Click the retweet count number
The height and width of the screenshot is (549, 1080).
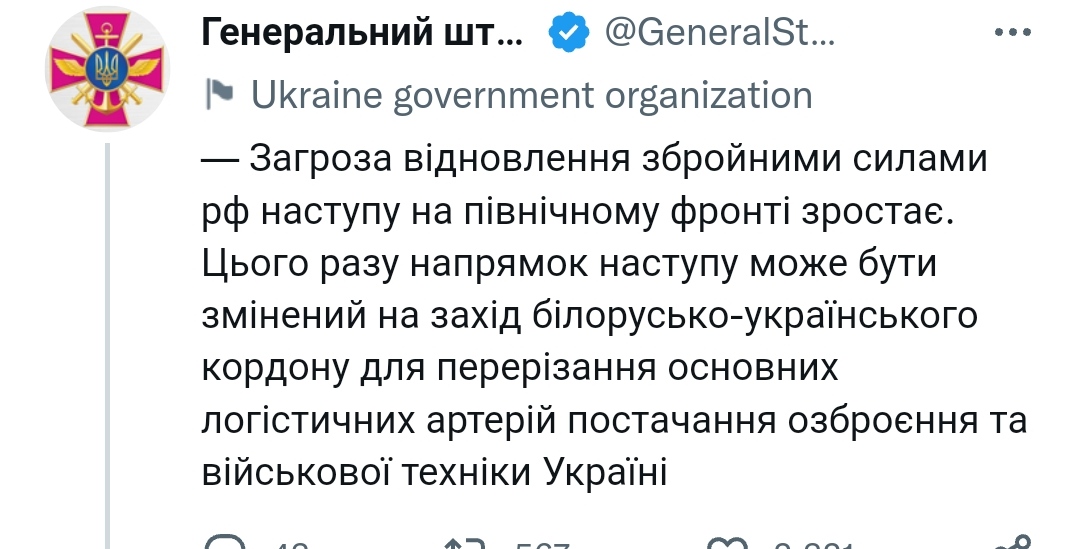tap(543, 545)
